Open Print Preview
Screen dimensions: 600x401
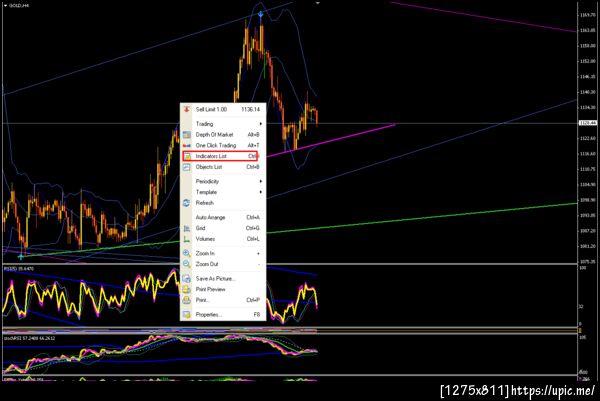[x=223, y=289]
